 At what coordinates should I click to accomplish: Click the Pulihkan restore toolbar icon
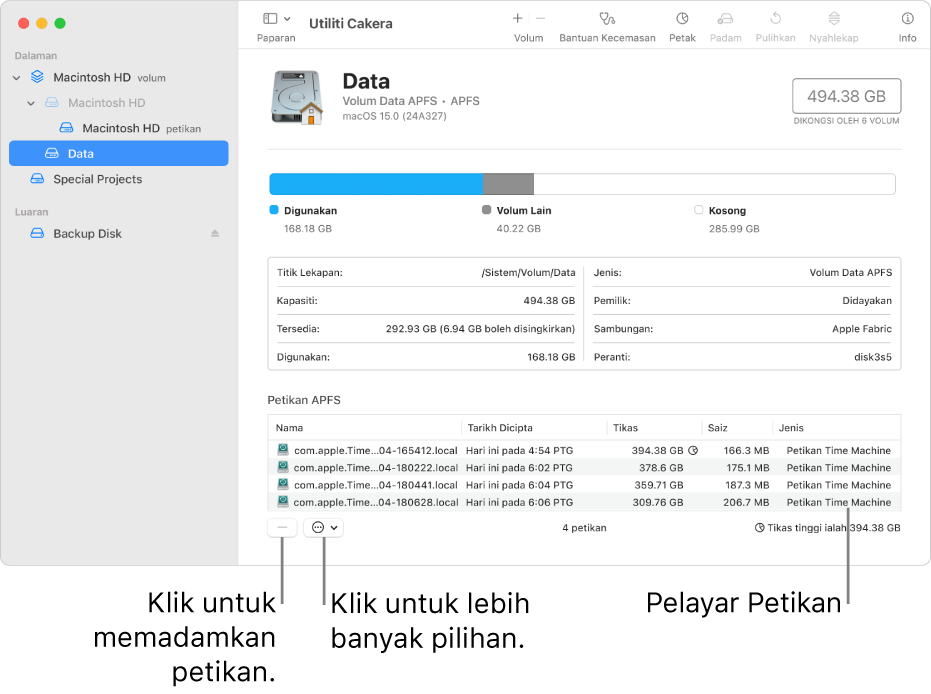(775, 18)
